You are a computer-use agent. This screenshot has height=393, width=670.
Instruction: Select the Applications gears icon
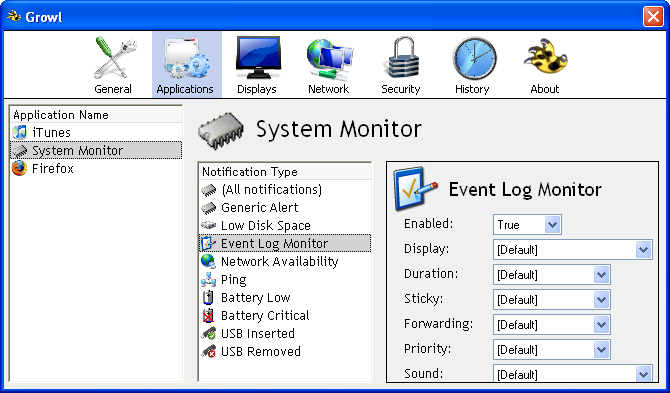pos(187,58)
